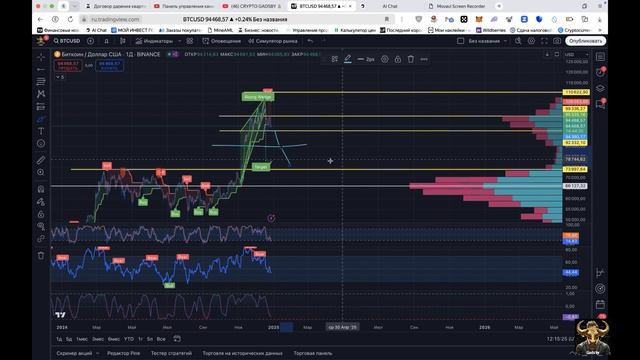Select the brush drawing tool
The height and width of the screenshot is (360, 640).
(41, 119)
